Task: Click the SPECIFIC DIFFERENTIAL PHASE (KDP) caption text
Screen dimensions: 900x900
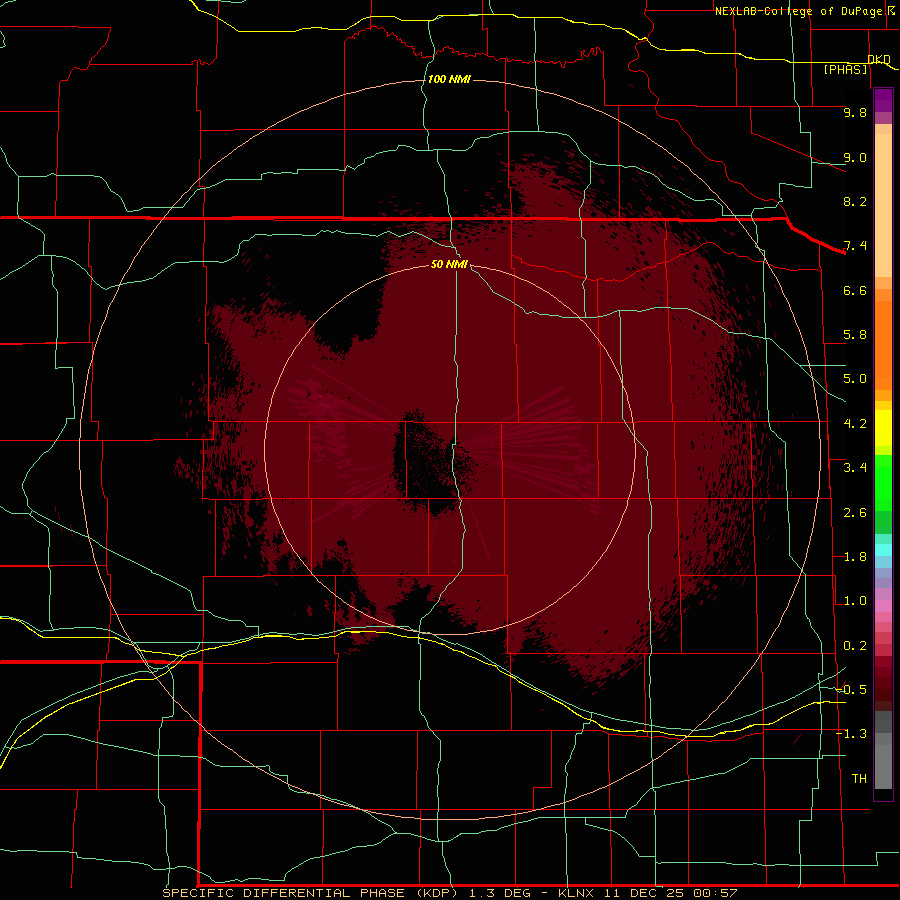Action: (311, 893)
